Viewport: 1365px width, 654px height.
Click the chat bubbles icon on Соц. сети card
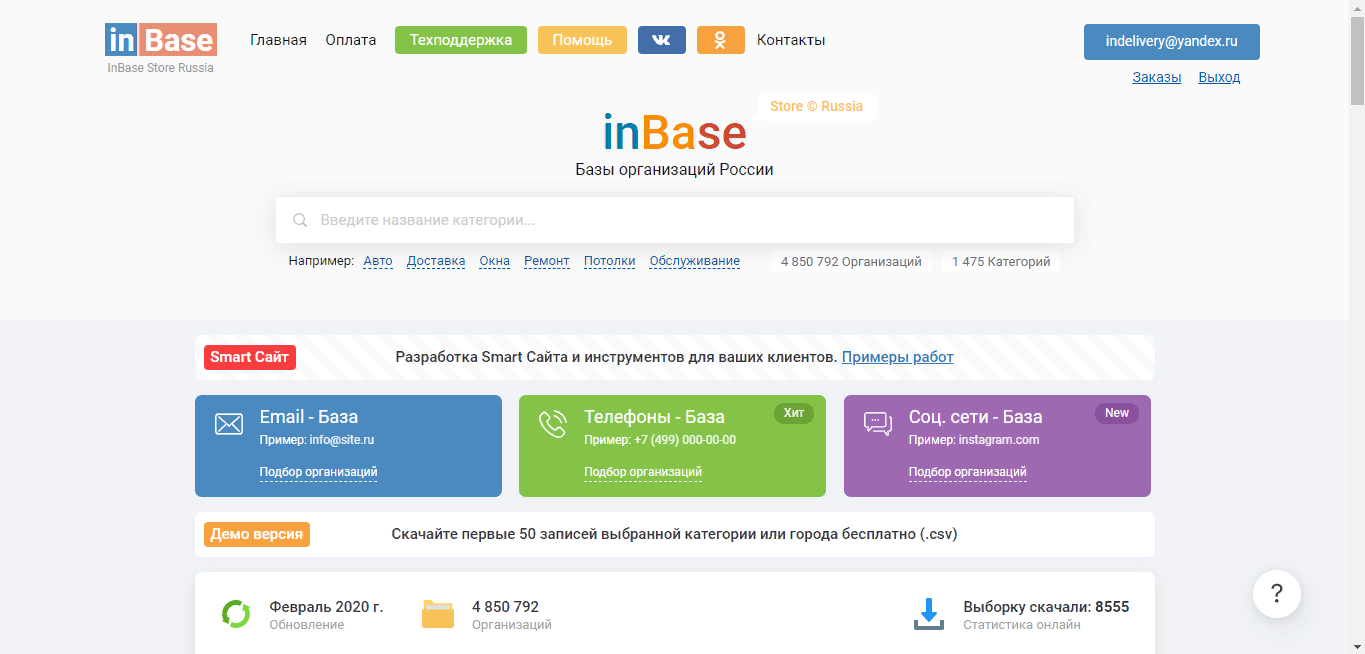tap(878, 424)
